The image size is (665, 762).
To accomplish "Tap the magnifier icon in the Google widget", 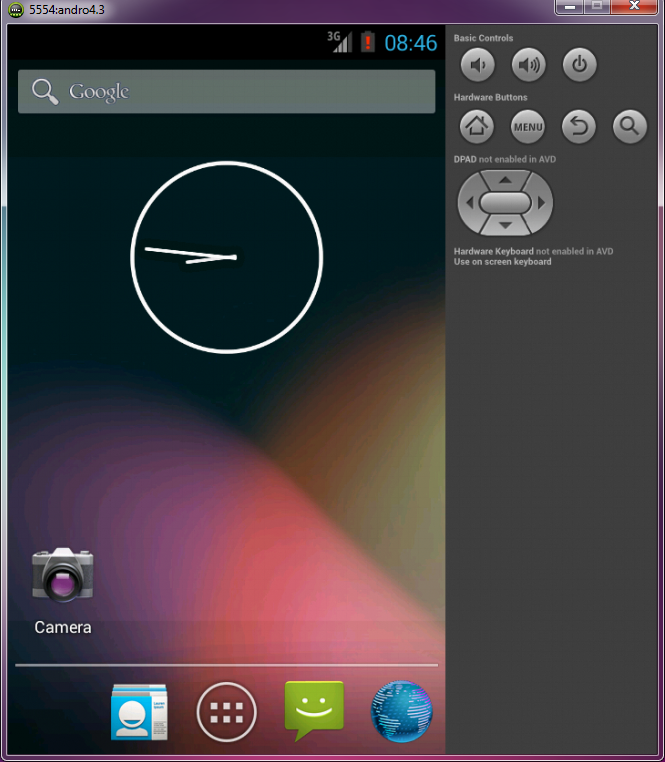I will click(x=45, y=92).
